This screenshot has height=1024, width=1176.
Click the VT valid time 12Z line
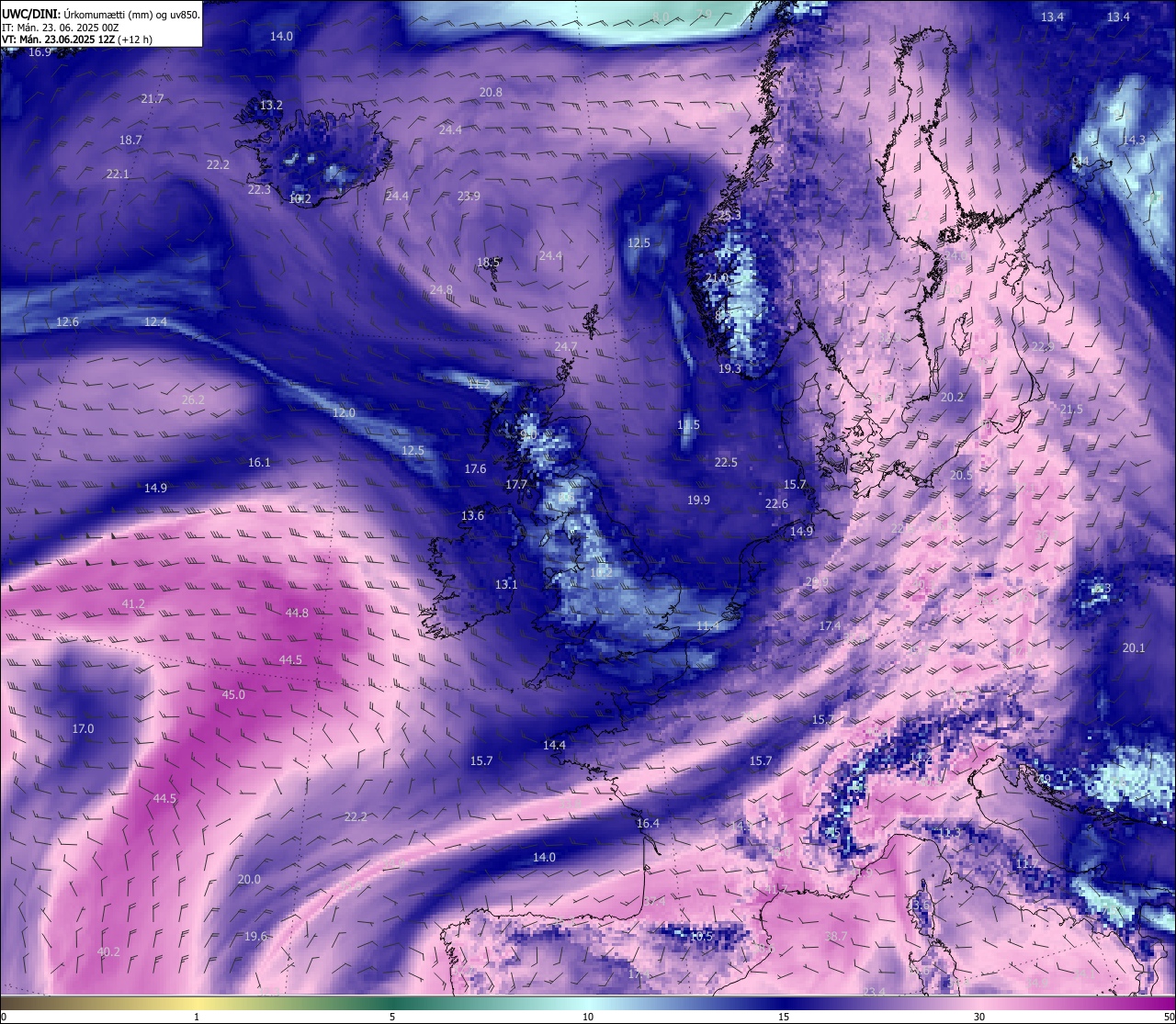point(77,39)
